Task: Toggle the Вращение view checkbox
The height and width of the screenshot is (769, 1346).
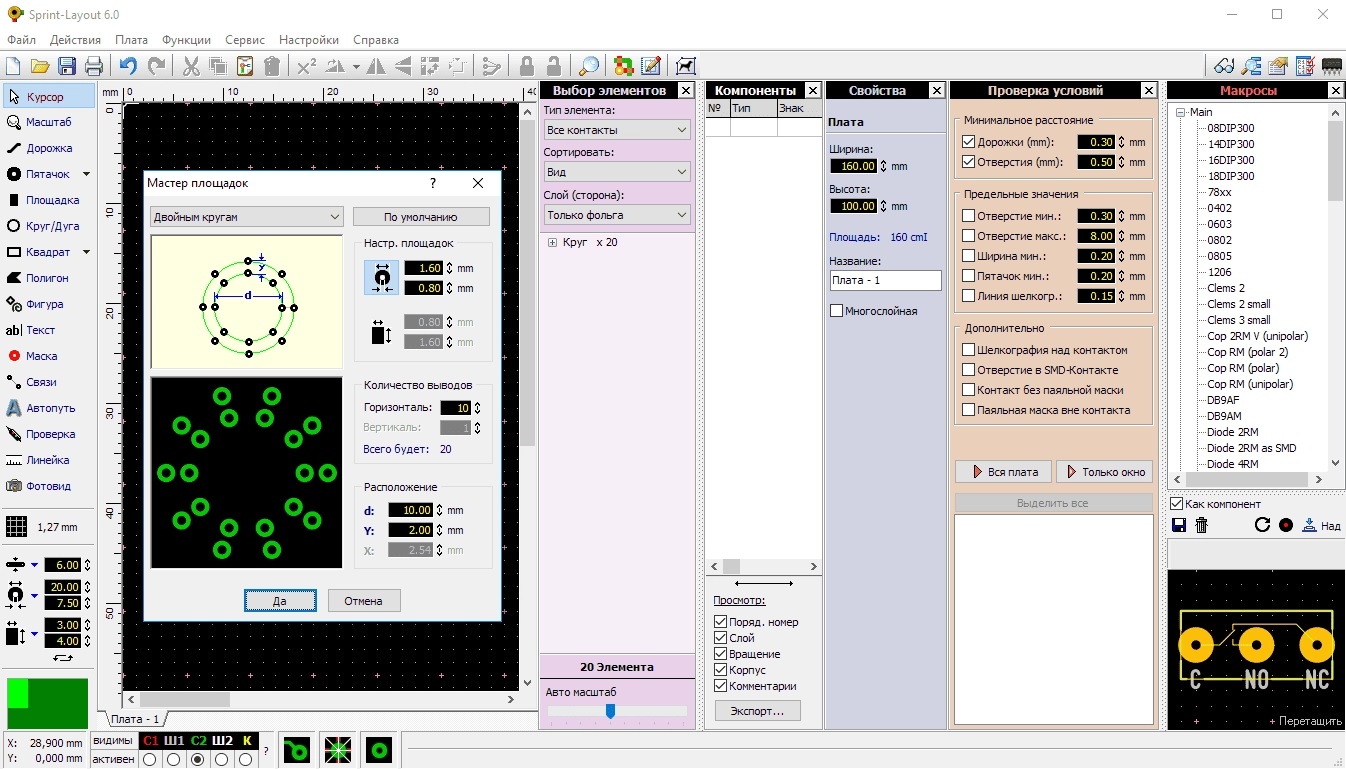Action: point(721,654)
